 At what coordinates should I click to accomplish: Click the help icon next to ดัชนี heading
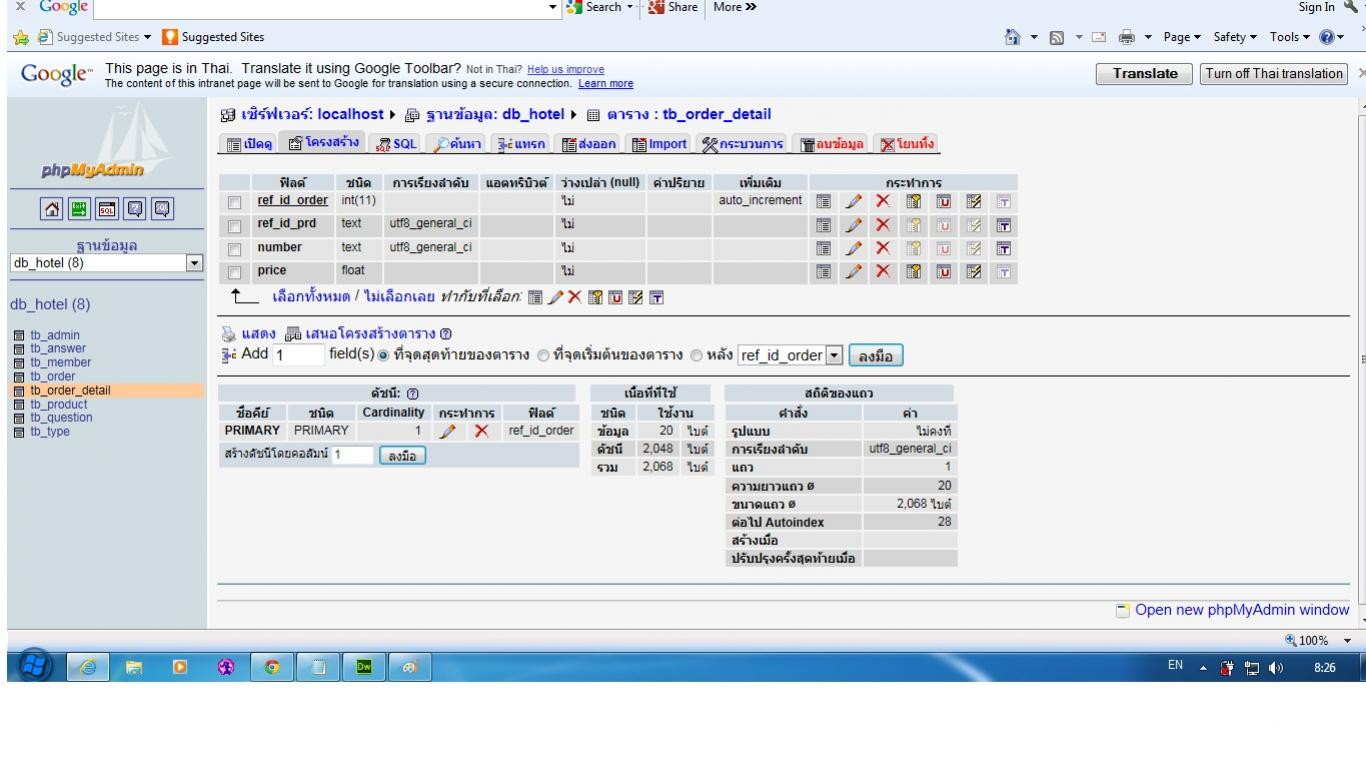[x=413, y=394]
